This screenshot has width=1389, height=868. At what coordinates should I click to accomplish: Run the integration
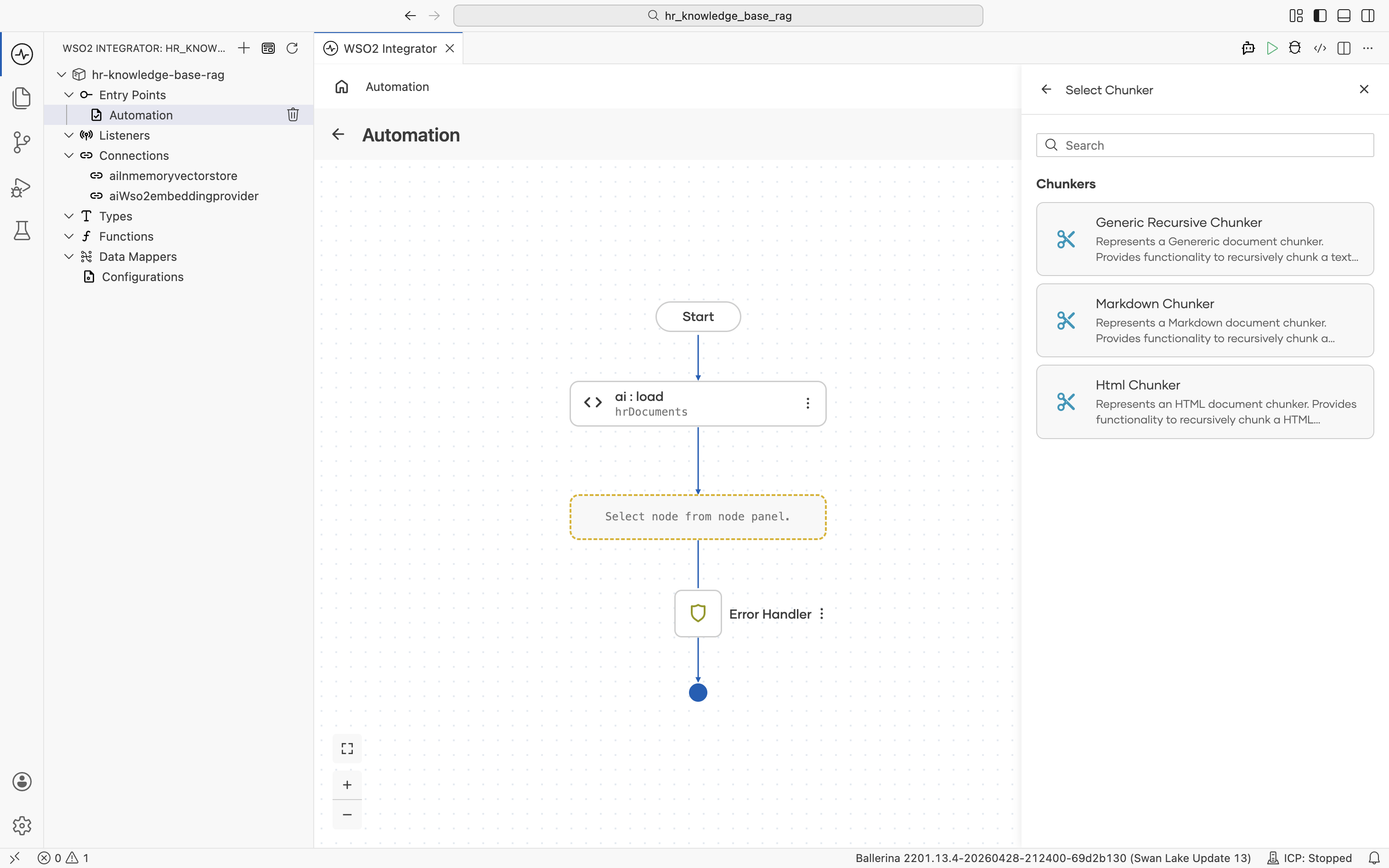tap(1272, 48)
